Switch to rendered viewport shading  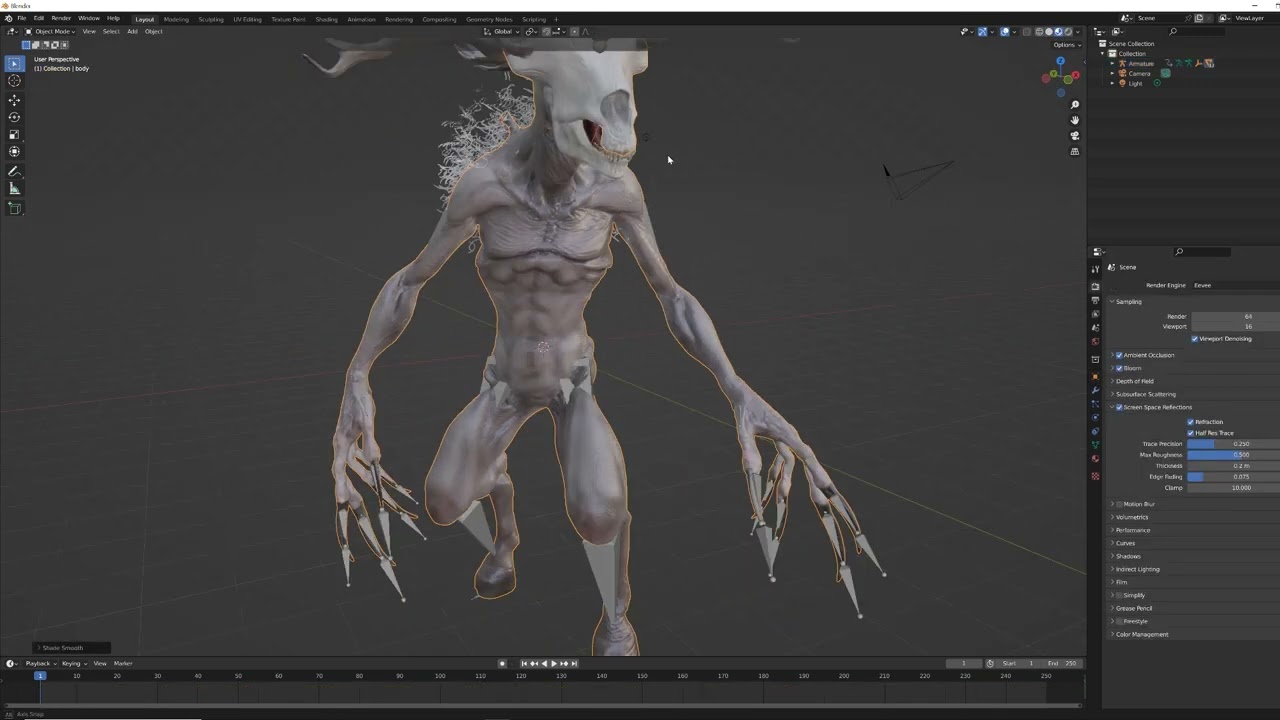(x=1068, y=31)
